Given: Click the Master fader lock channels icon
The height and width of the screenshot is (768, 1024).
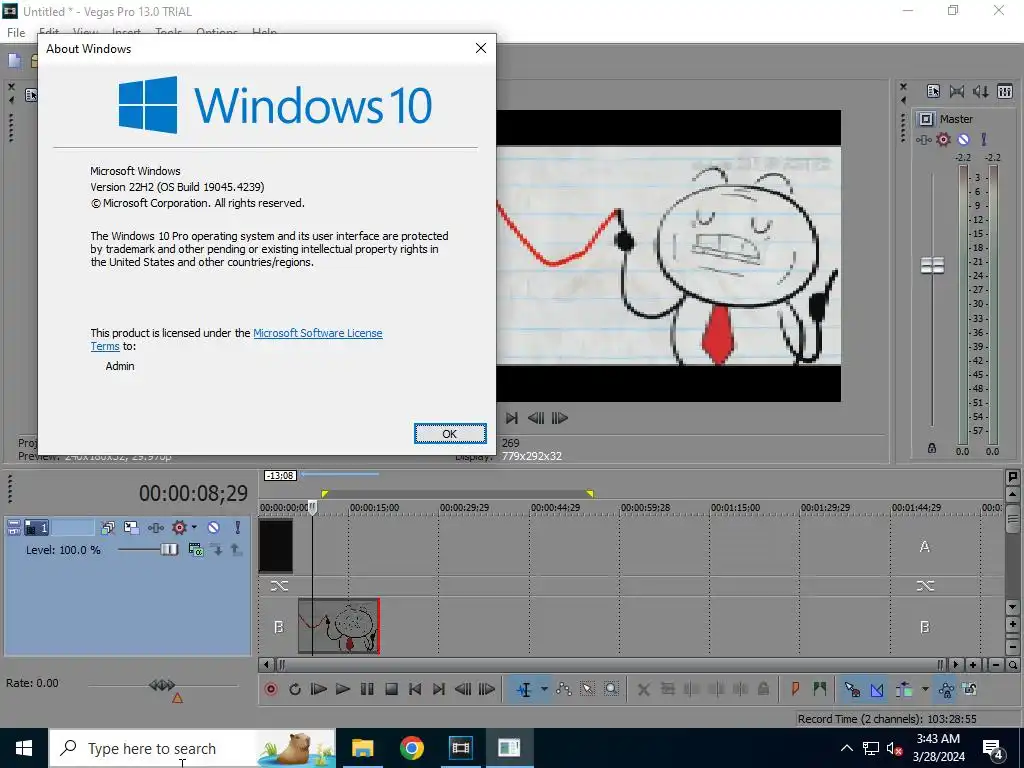Looking at the screenshot, I should coord(932,448).
